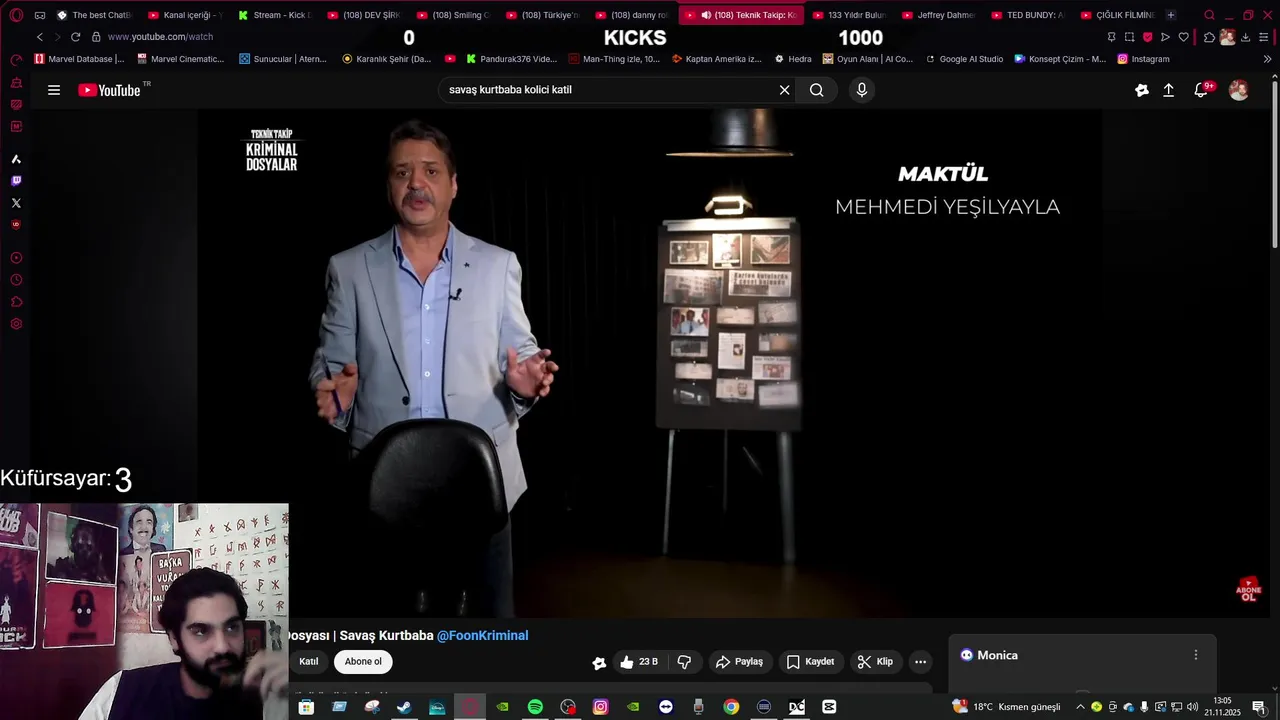Open the sidebar history clock icon

click(x=16, y=280)
